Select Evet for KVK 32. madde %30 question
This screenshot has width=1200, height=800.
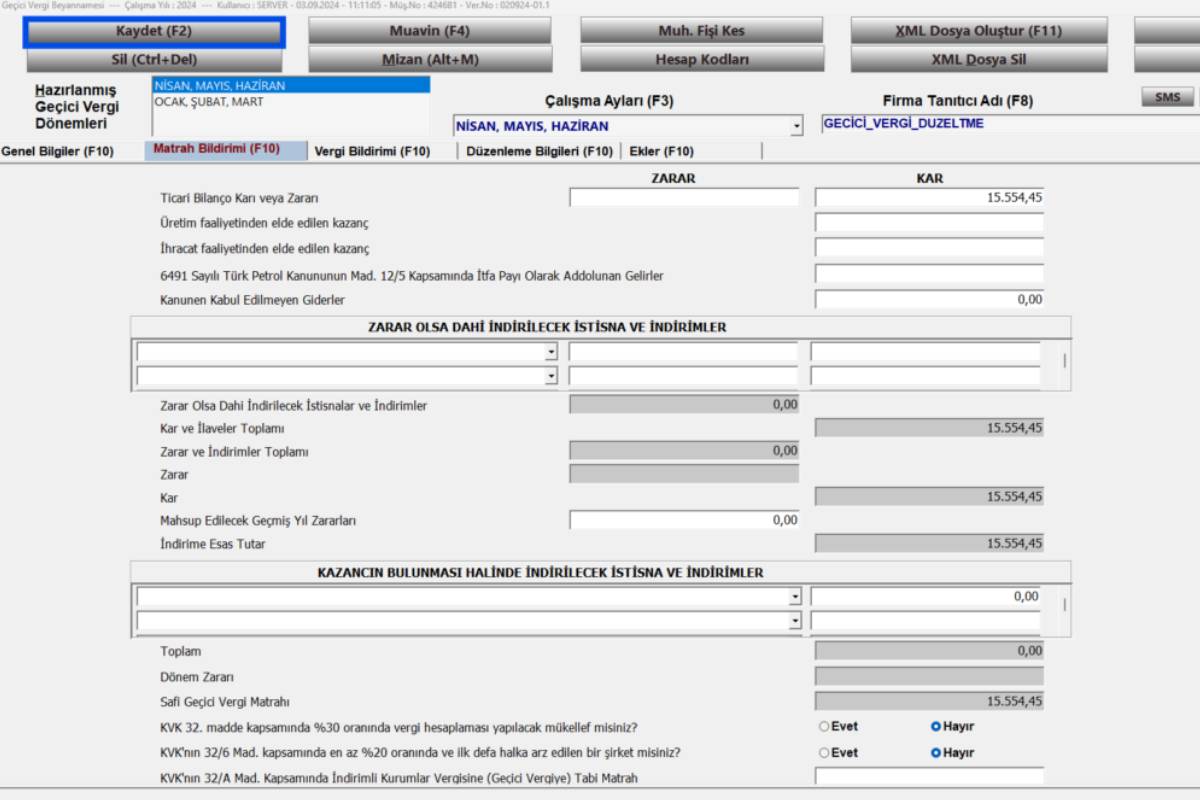point(825,727)
